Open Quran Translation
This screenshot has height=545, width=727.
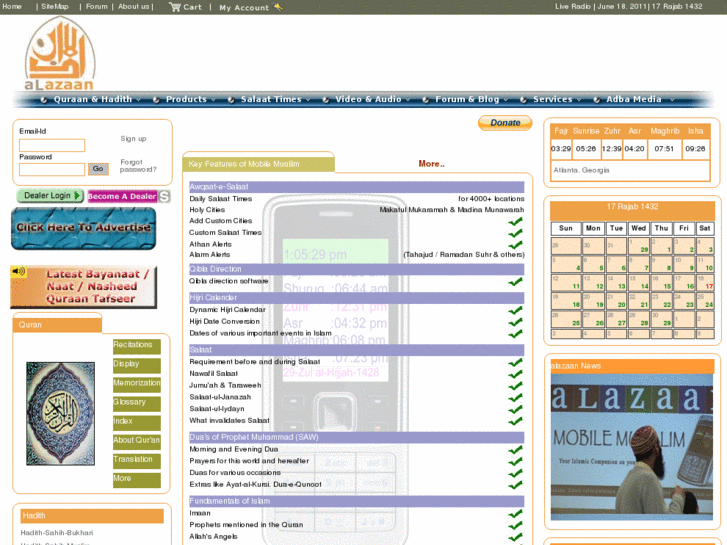pyautogui.click(x=137, y=461)
